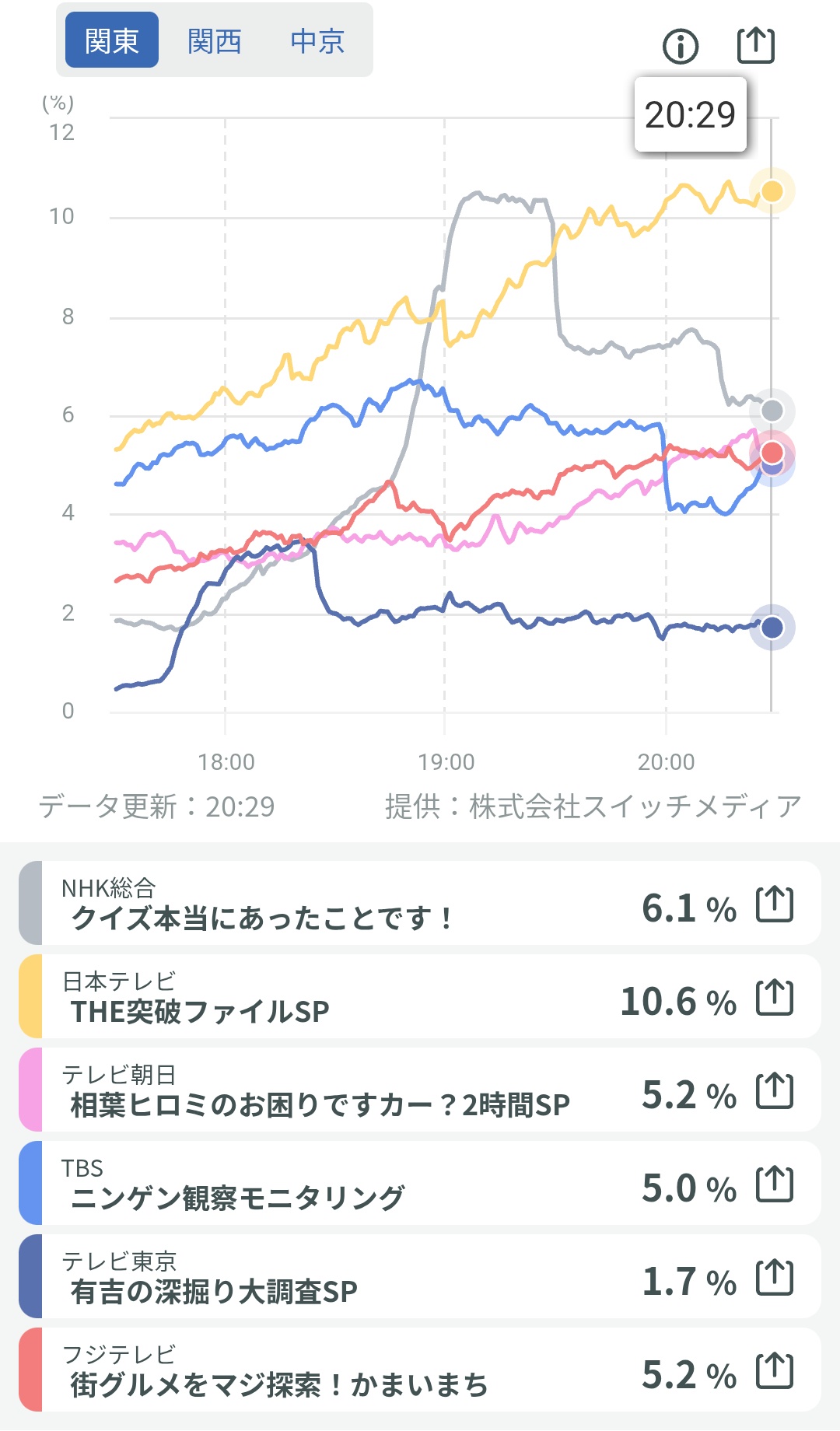Share the TBS ニンゲン観察モニタリング rating

click(x=775, y=1184)
